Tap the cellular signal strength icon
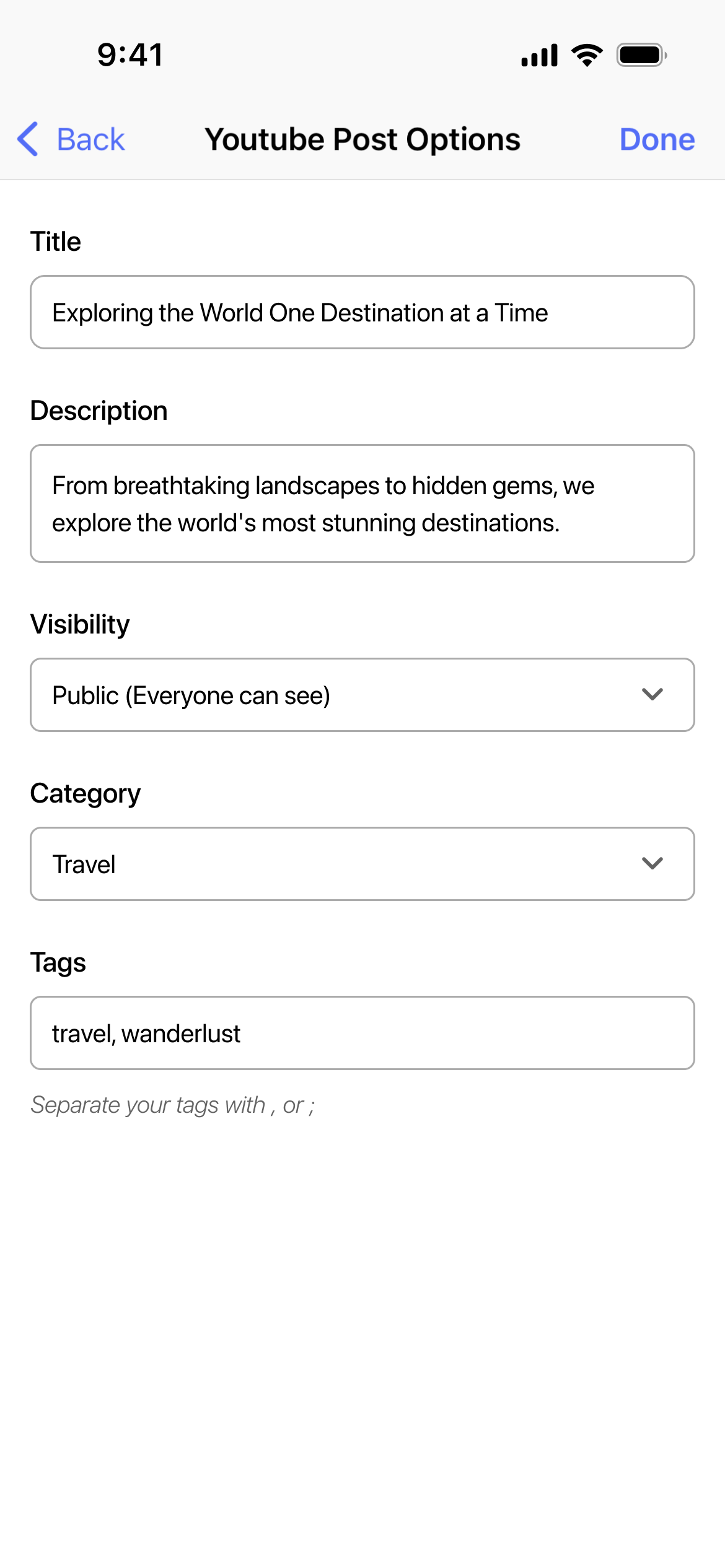This screenshot has height=1568, width=725. [x=539, y=55]
